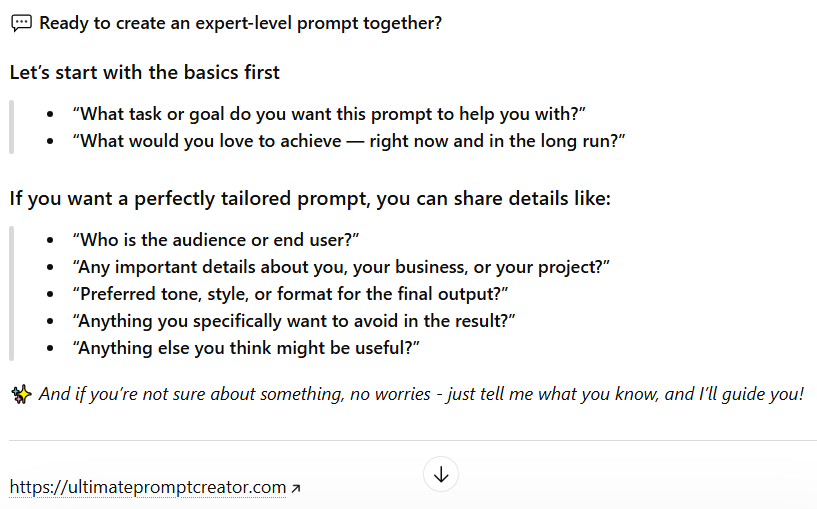
Task: Click the heading "Ready to create an expert-level prompt together?"
Action: point(240,23)
